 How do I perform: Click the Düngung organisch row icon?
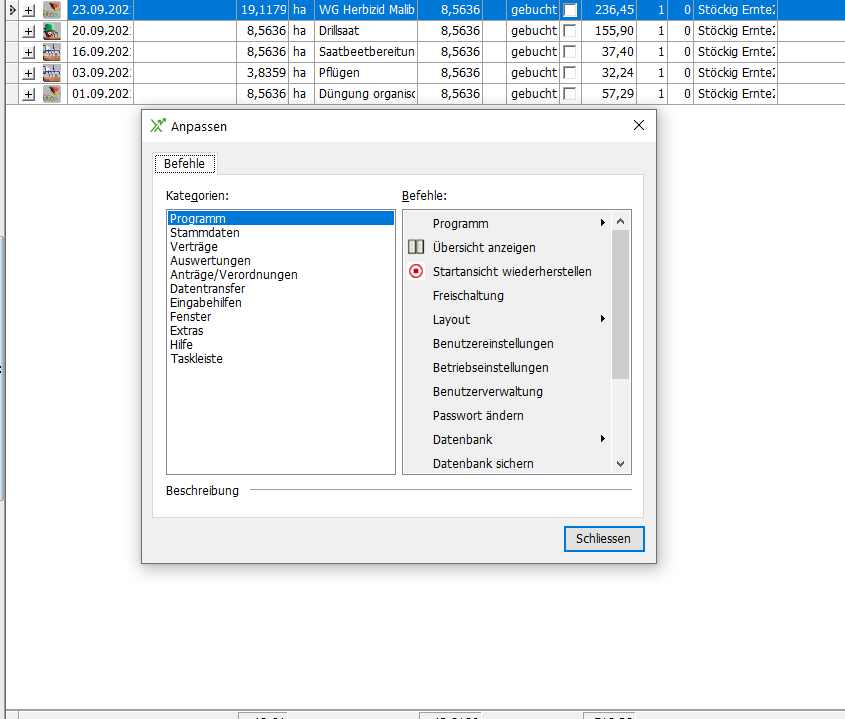pyautogui.click(x=52, y=93)
